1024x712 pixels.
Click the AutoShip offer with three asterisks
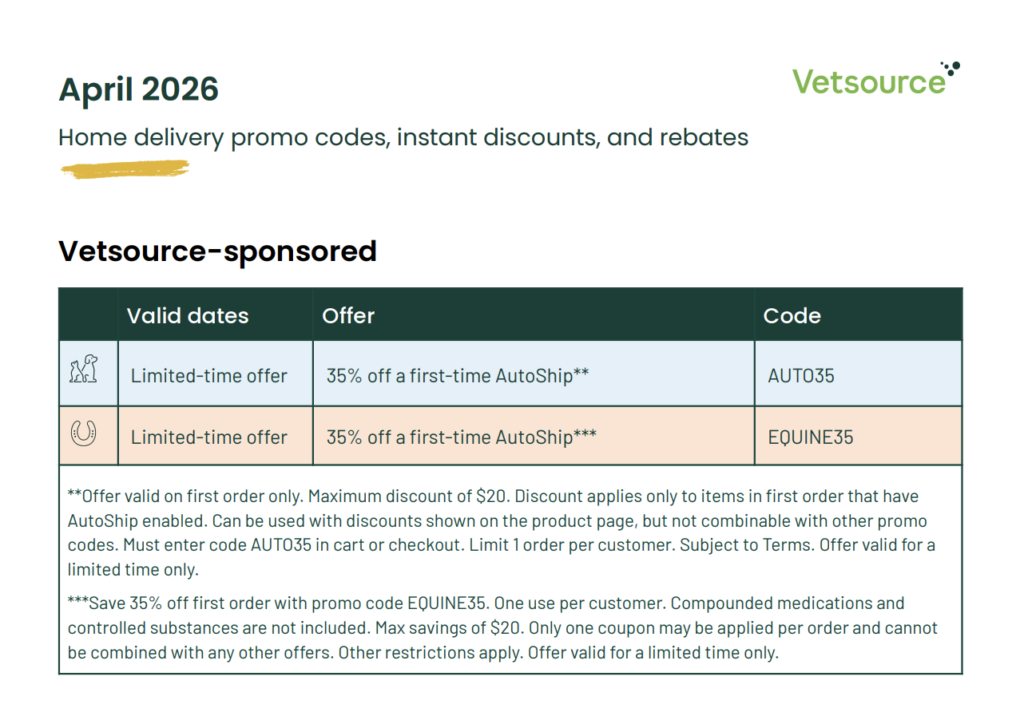[461, 437]
